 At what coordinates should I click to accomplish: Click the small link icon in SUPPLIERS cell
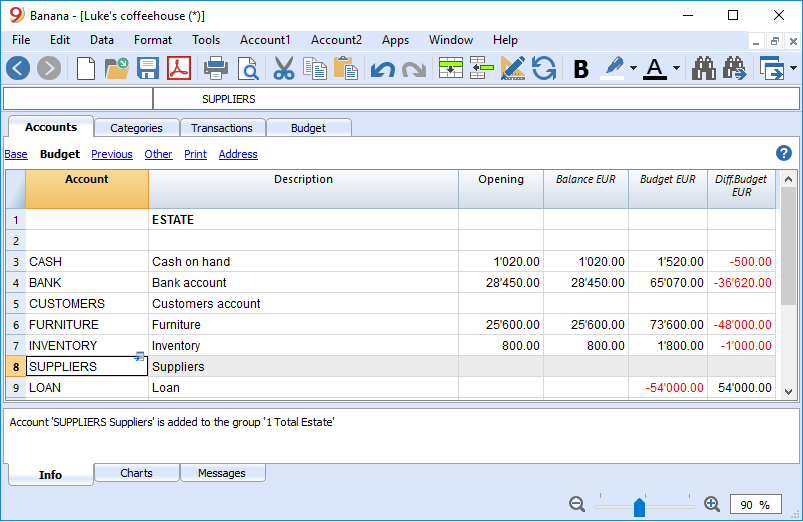point(139,356)
